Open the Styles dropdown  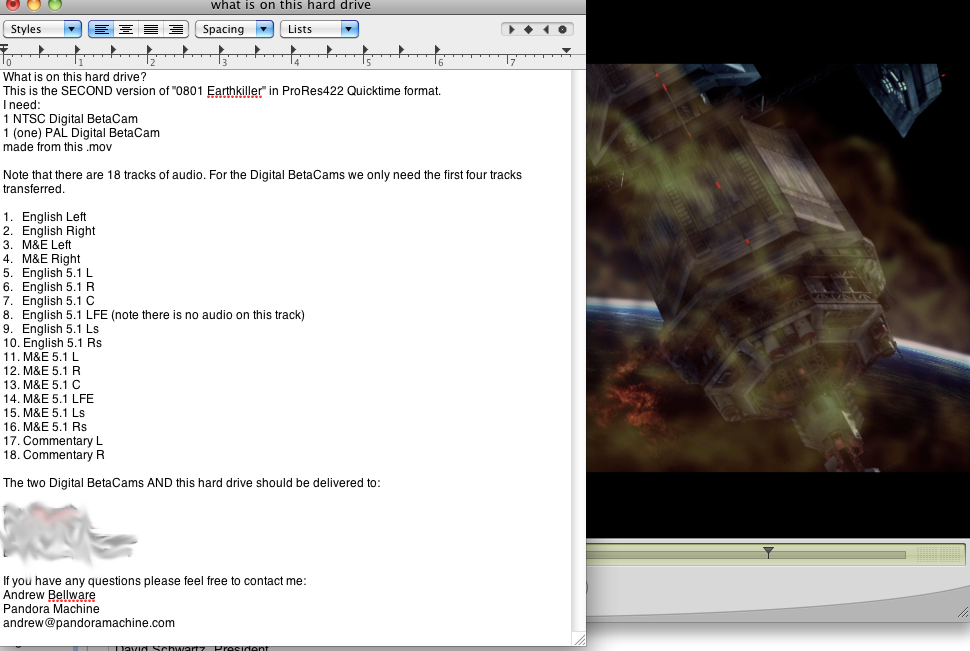click(x=43, y=29)
